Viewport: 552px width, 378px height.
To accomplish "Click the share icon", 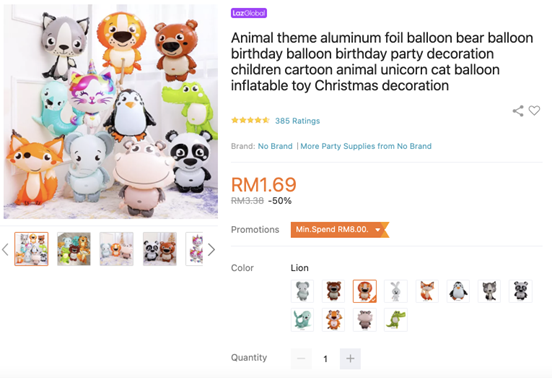I will click(518, 111).
